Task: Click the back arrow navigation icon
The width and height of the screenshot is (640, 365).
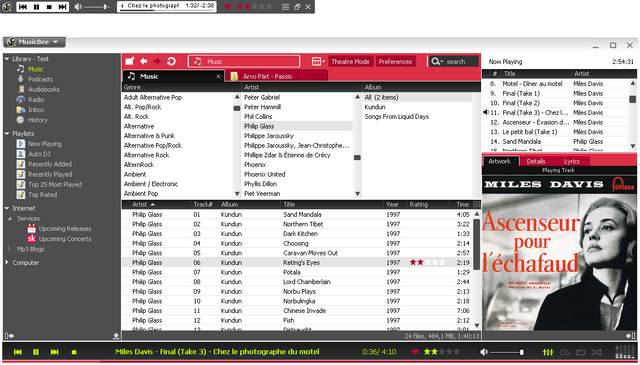Action: coord(144,61)
